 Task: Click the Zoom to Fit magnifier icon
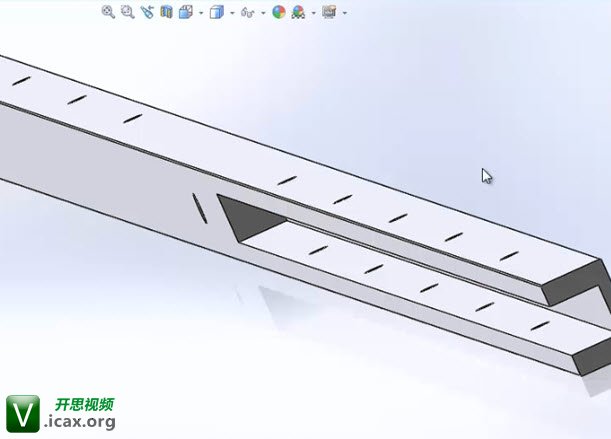click(108, 12)
